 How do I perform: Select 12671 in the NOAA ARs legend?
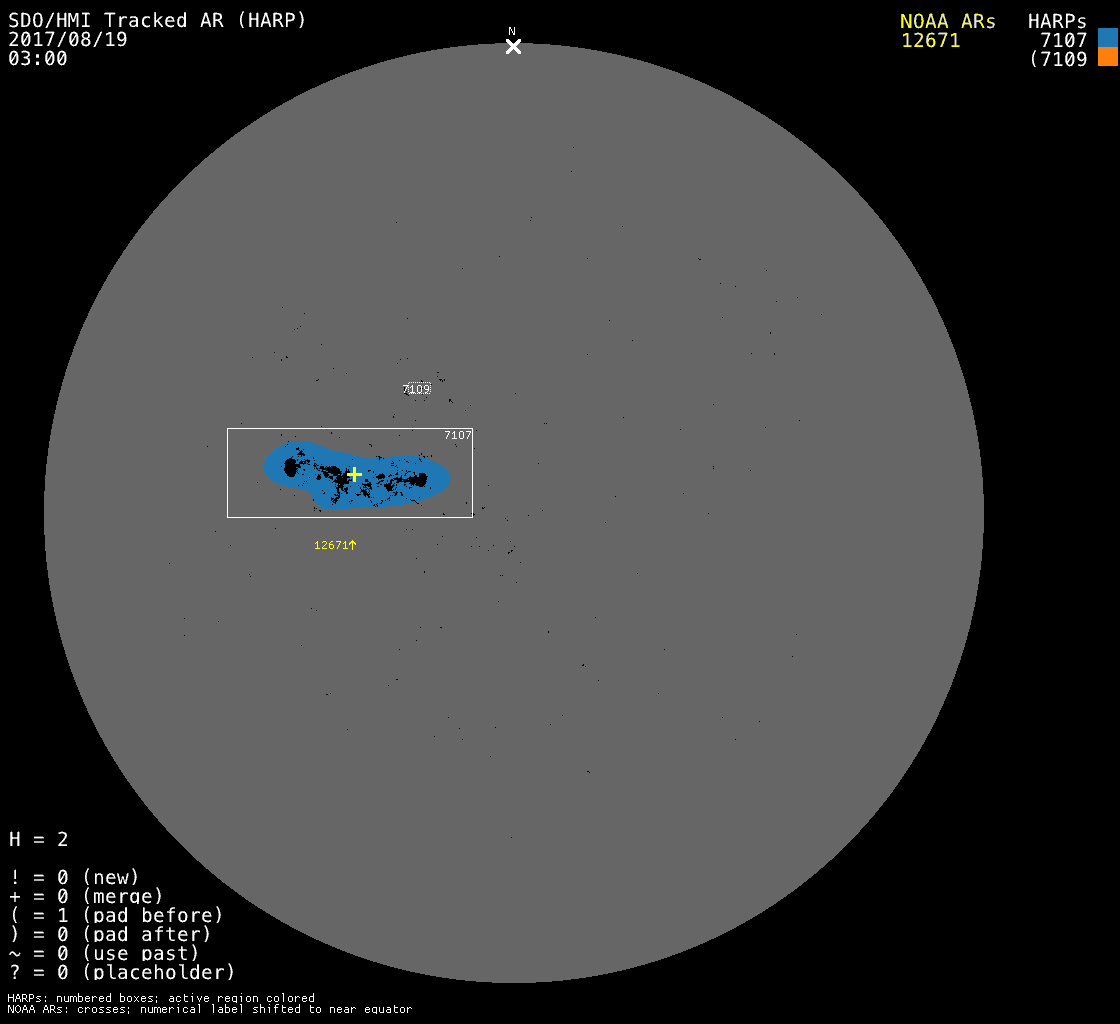click(930, 40)
